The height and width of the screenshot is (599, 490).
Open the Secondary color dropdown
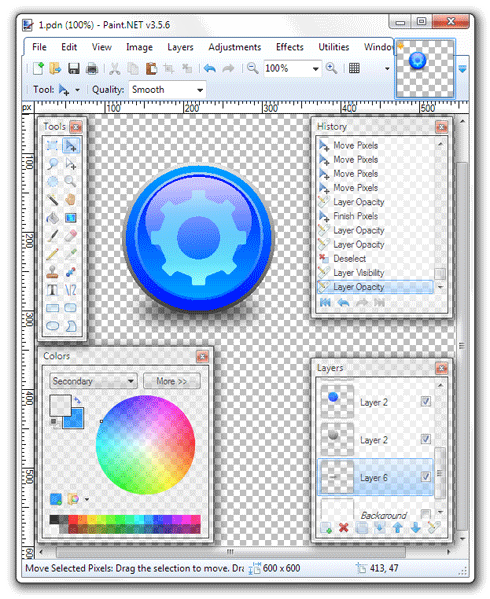pyautogui.click(x=94, y=381)
